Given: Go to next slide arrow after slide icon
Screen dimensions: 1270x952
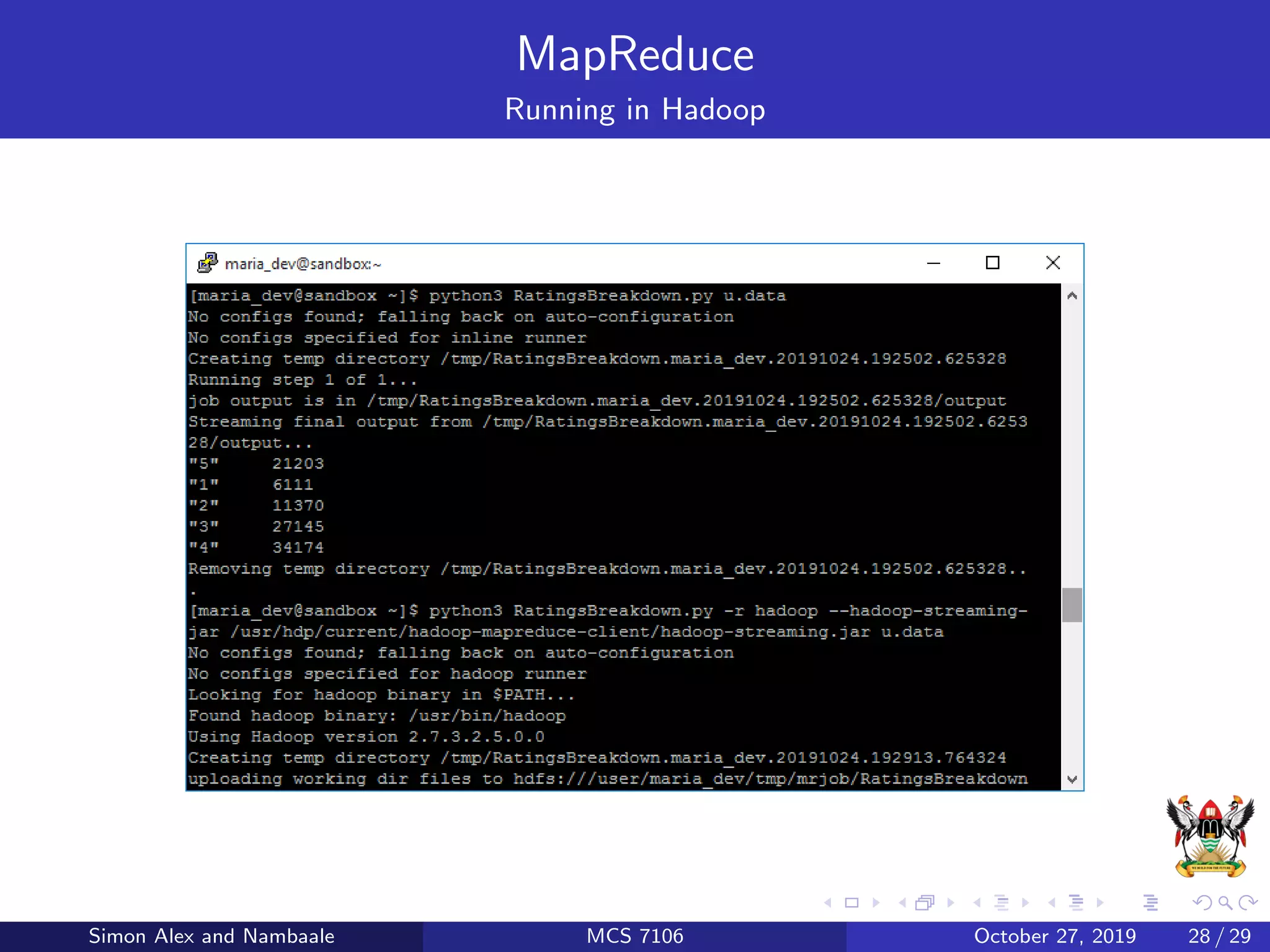Looking at the screenshot, I should (x=876, y=903).
